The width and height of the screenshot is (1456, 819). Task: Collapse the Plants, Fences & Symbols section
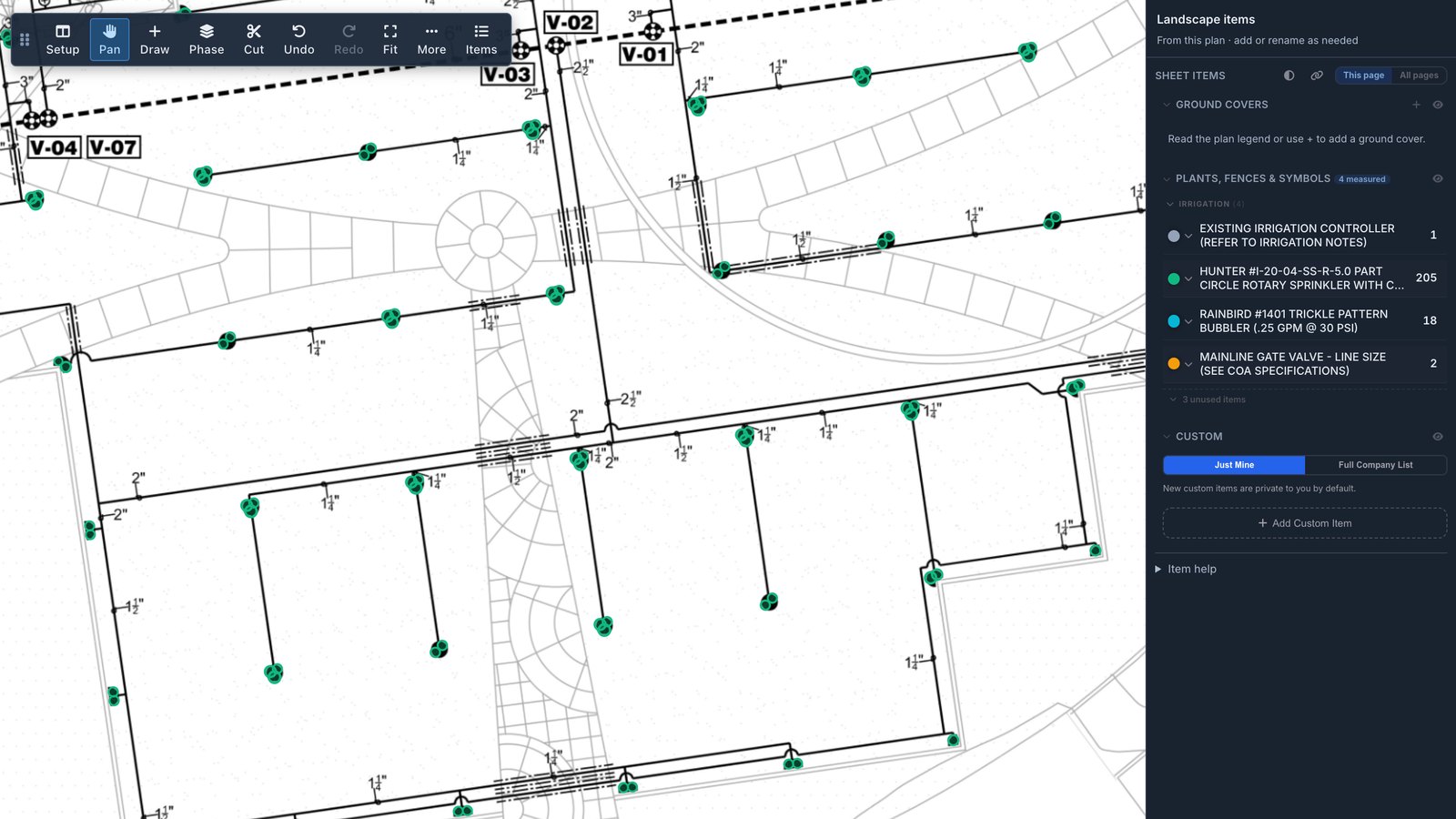[x=1167, y=178]
